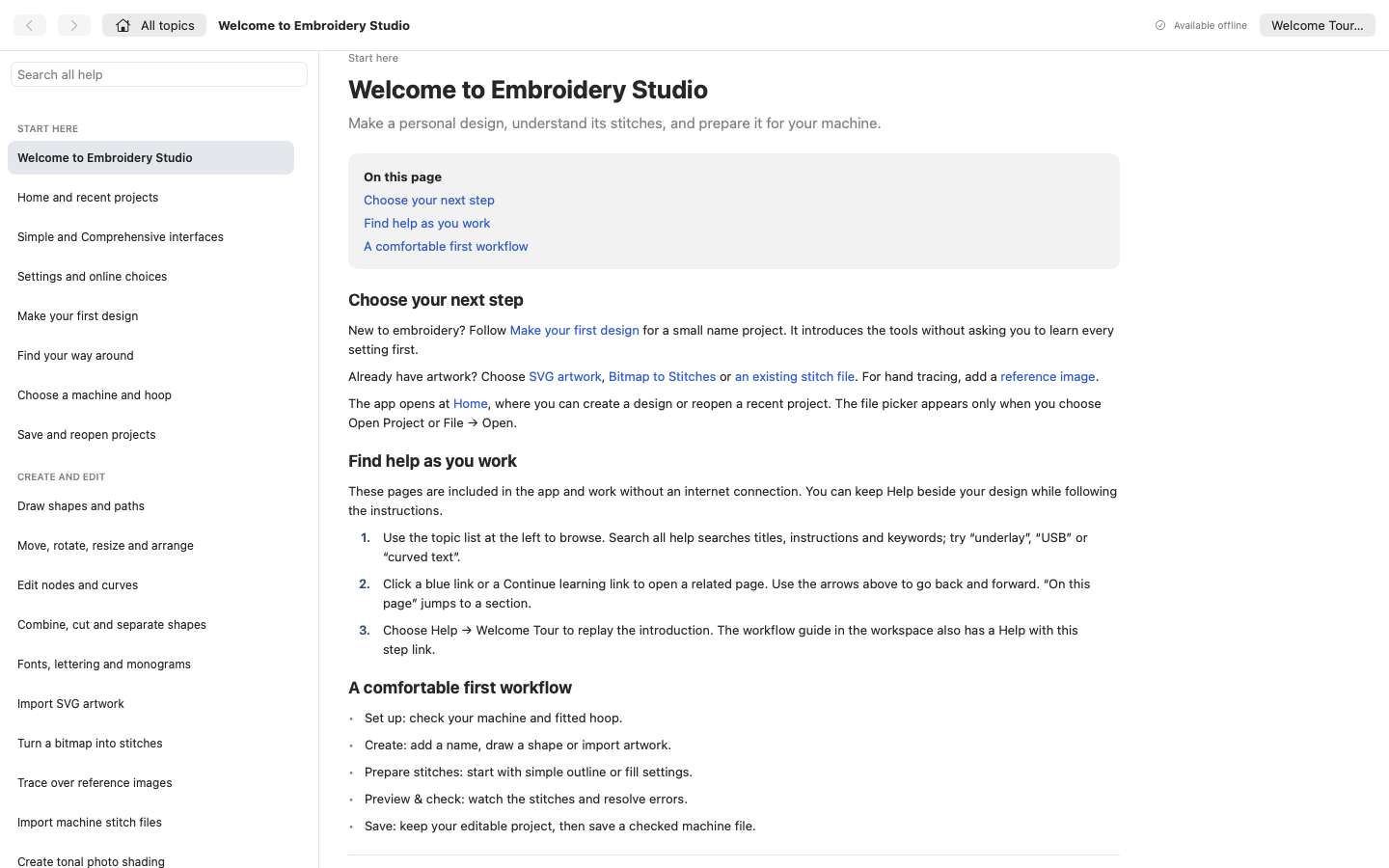This screenshot has width=1389, height=868.
Task: Follow Make your first design inline link
Action: [574, 331]
